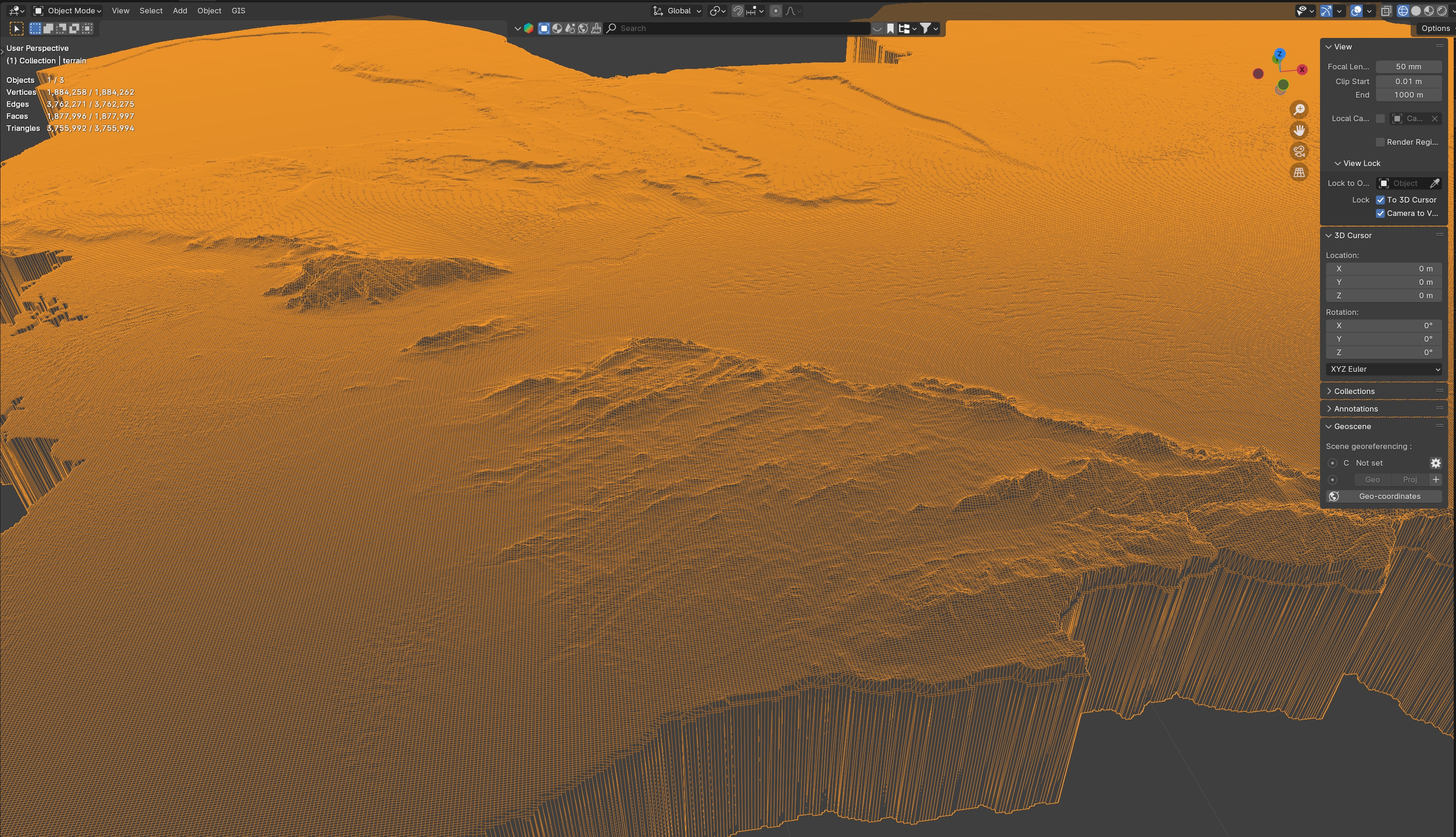Toggle proportional editing icon
The width and height of the screenshot is (1456, 837).
[x=776, y=11]
